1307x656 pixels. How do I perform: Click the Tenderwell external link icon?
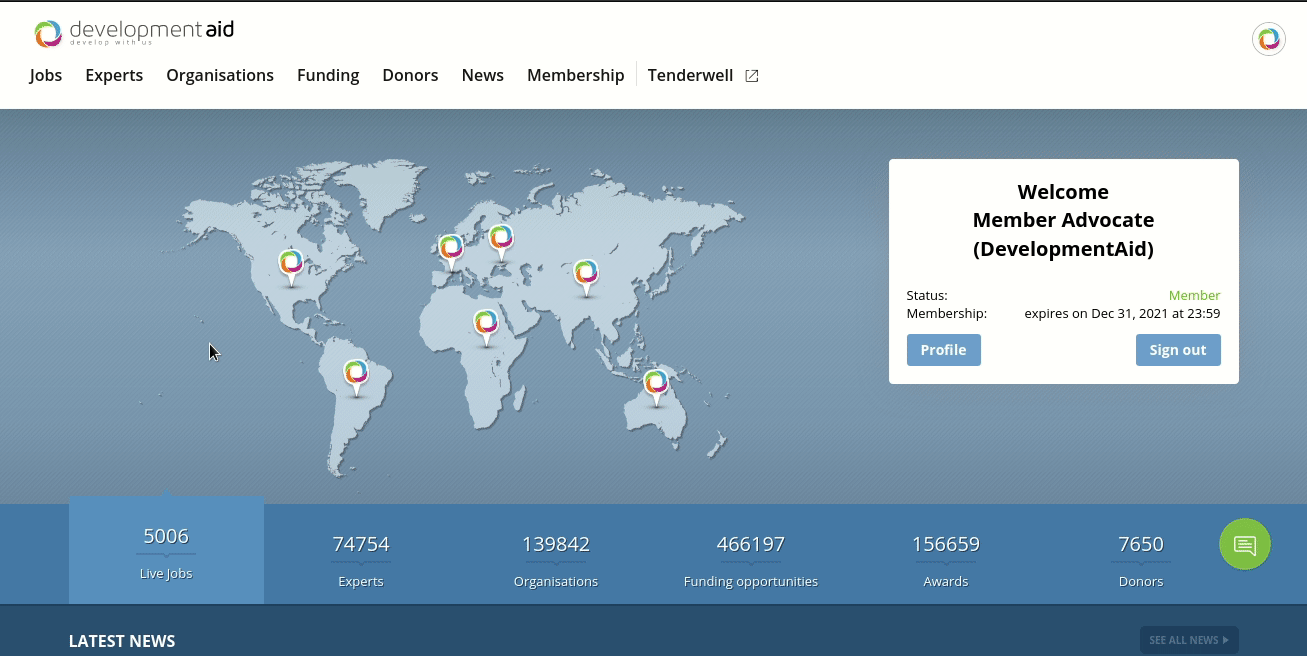752,76
